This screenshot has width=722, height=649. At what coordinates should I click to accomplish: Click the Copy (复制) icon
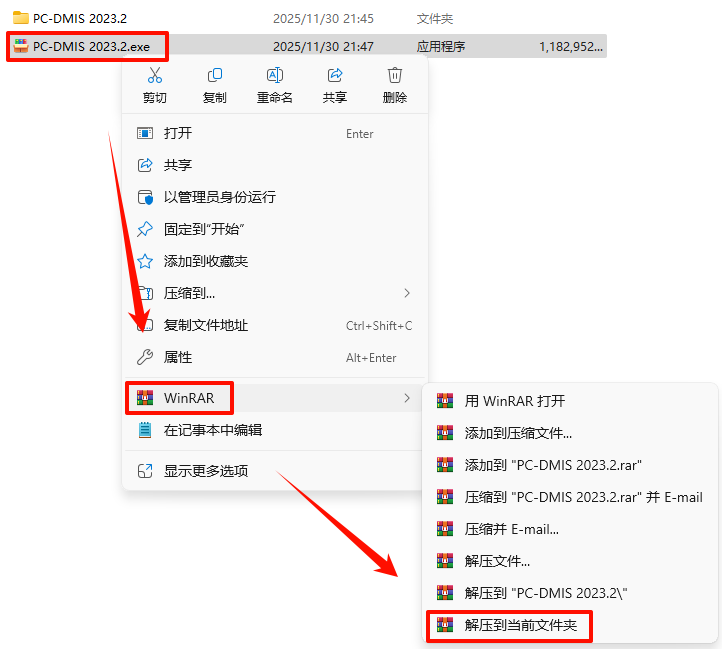tap(215, 75)
